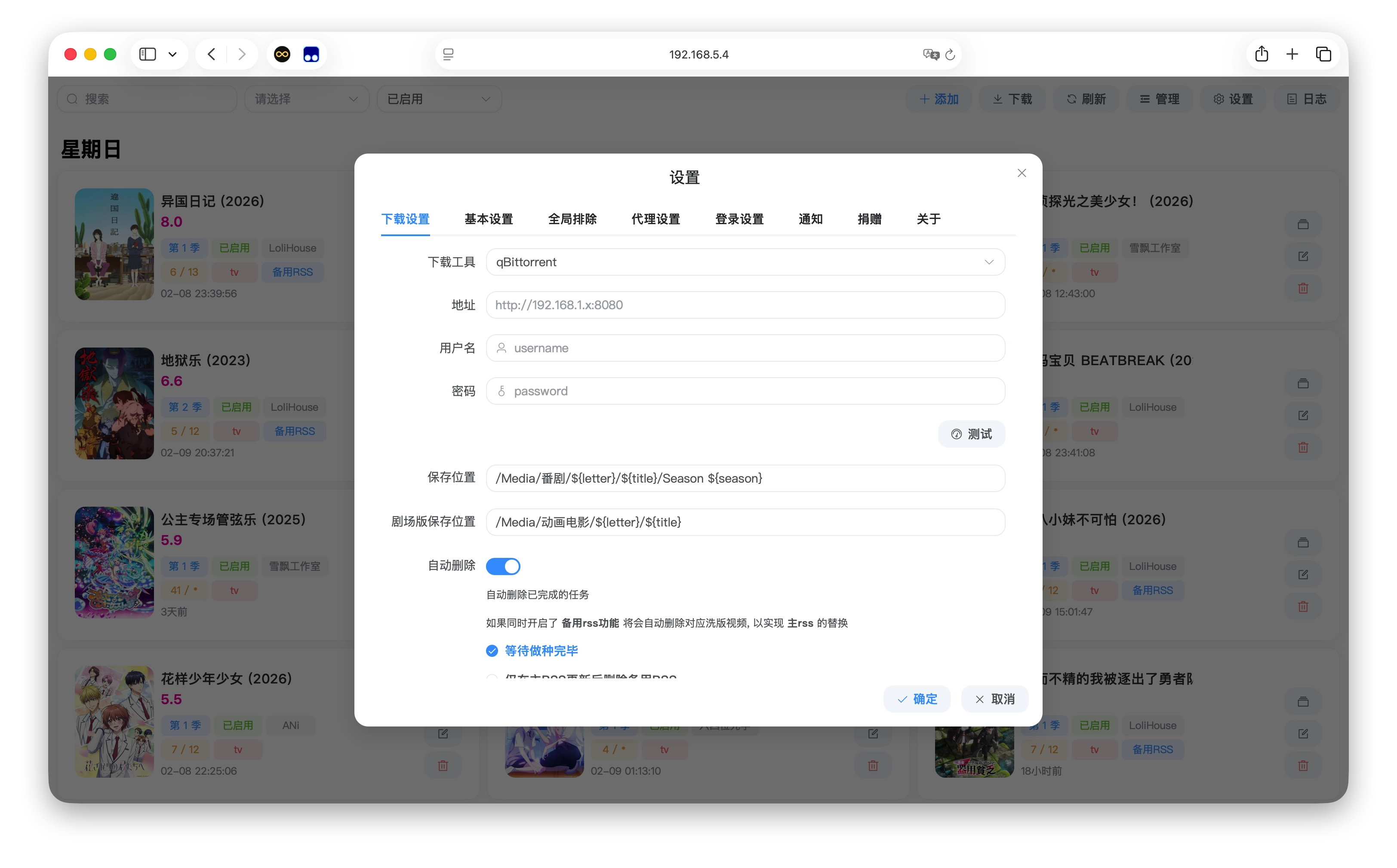Disable the 自动删除 toggle switch

[503, 566]
